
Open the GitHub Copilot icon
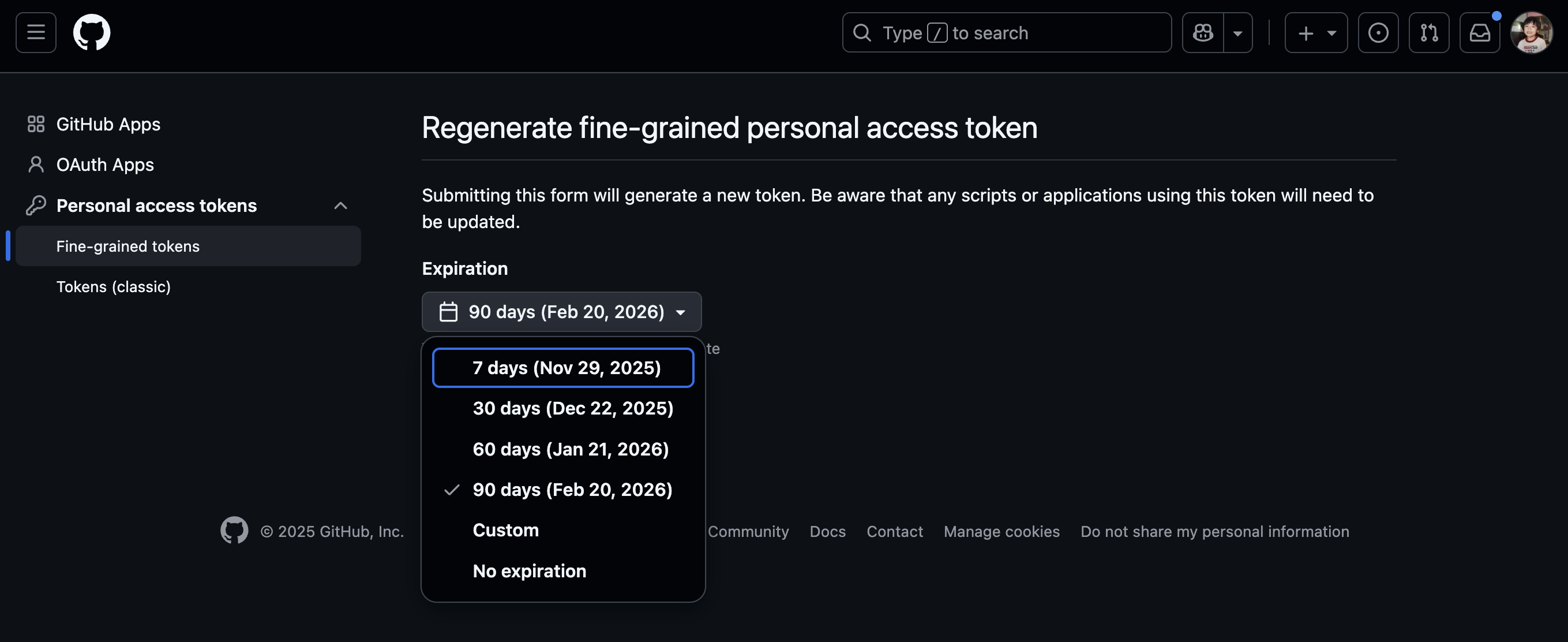point(1202,32)
